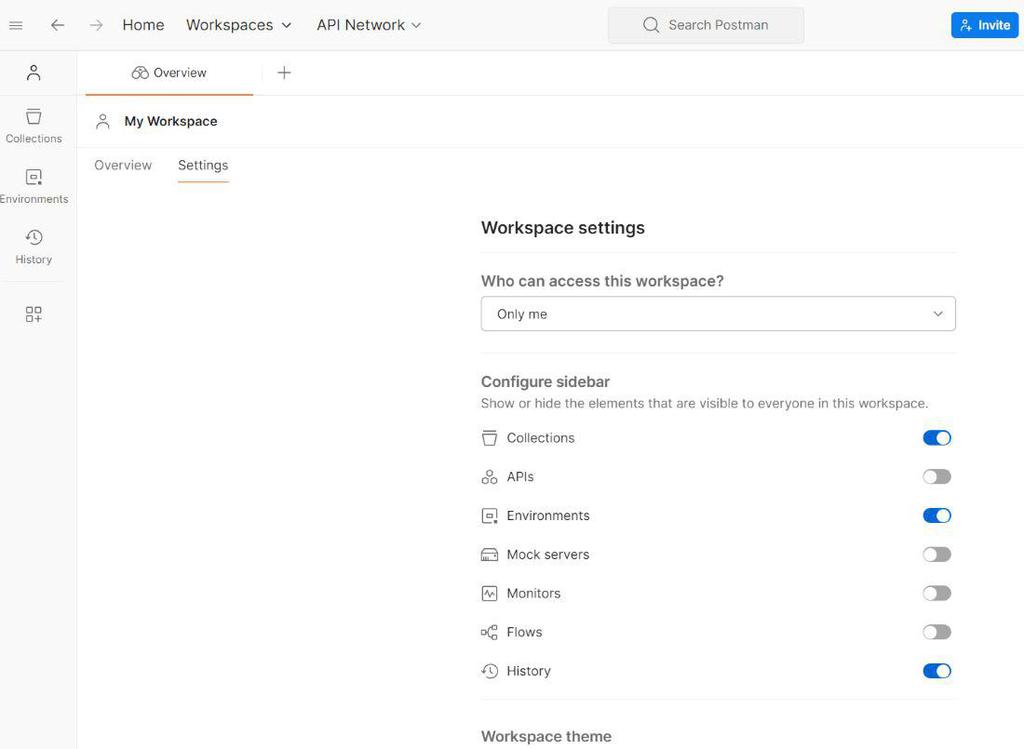Open the Workspaces dropdown menu
The image size is (1024, 749).
tap(239, 25)
